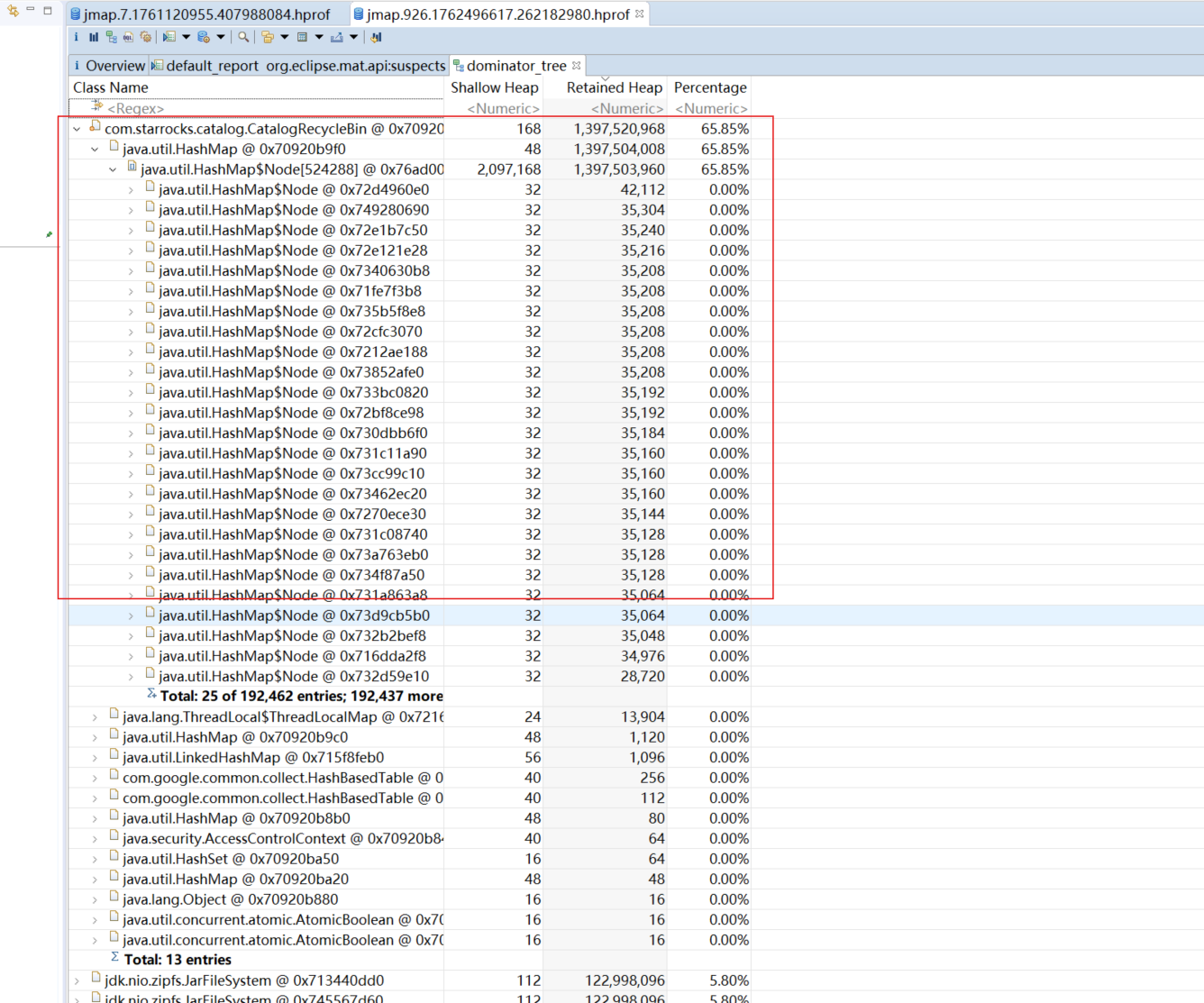Viewport: 1204px width, 1003px height.
Task: Click the magnifier find object icon
Action: pyautogui.click(x=243, y=37)
